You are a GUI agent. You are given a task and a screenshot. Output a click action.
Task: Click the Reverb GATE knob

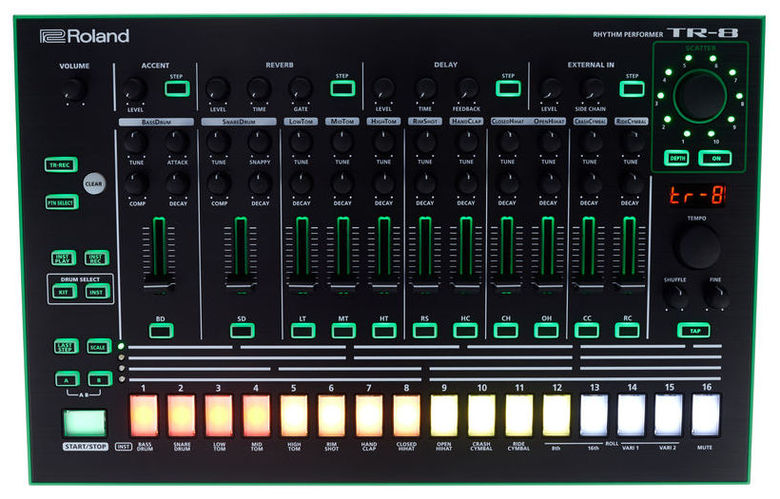[300, 90]
